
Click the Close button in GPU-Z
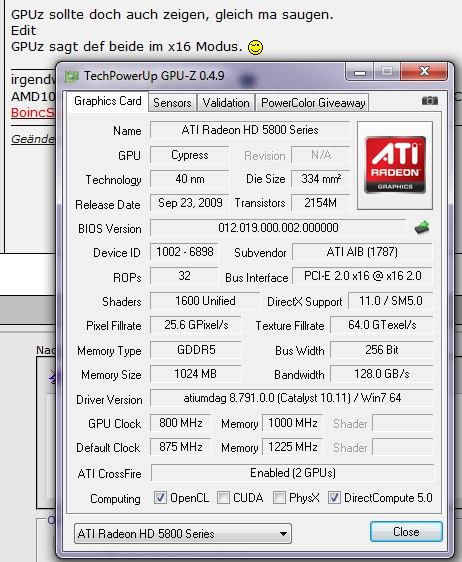[x=406, y=532]
